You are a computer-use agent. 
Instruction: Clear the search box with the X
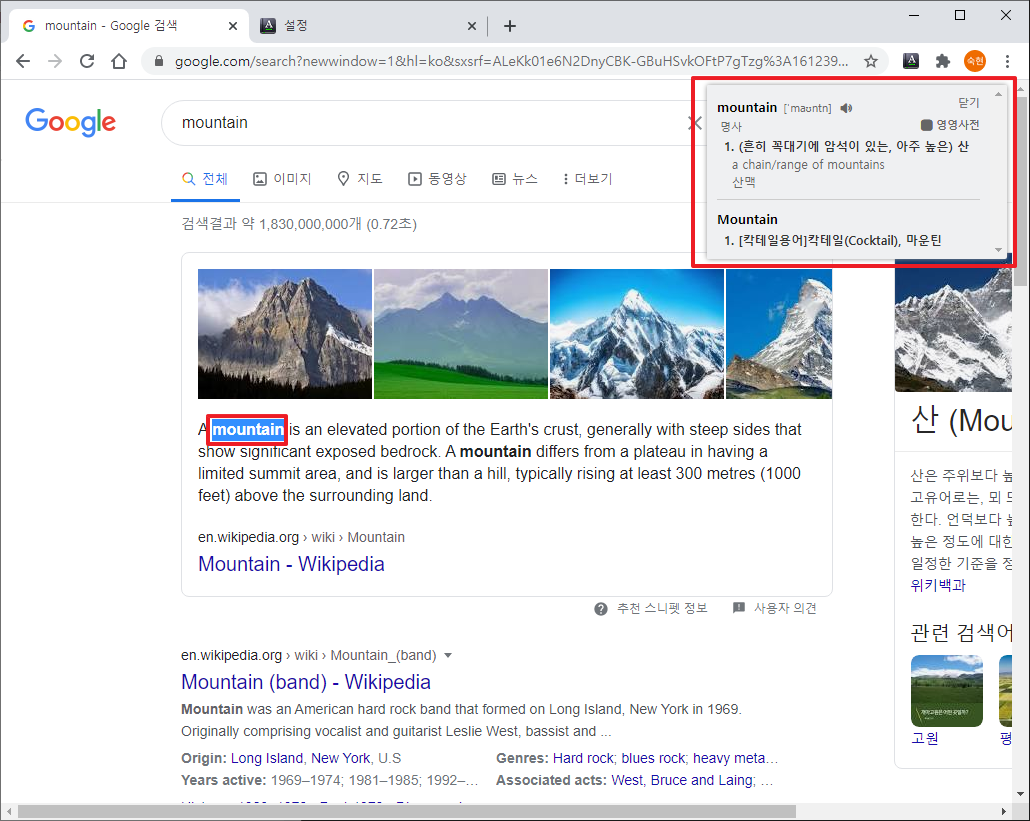(694, 123)
